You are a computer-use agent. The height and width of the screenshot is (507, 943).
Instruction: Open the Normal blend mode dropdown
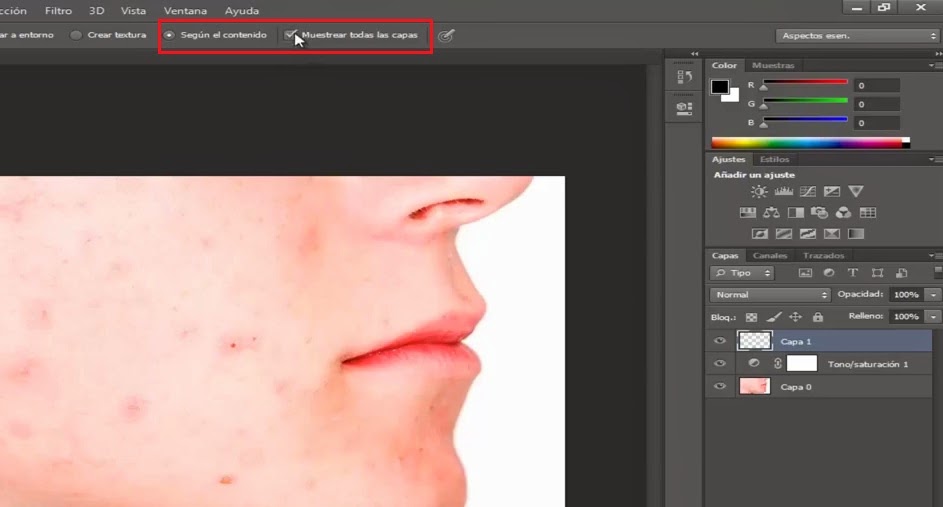point(770,295)
